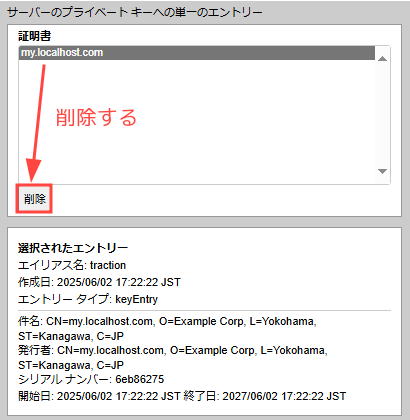This screenshot has height=420, width=410.
Task: Click the certificate list scroll up arrow
Action: click(382, 59)
